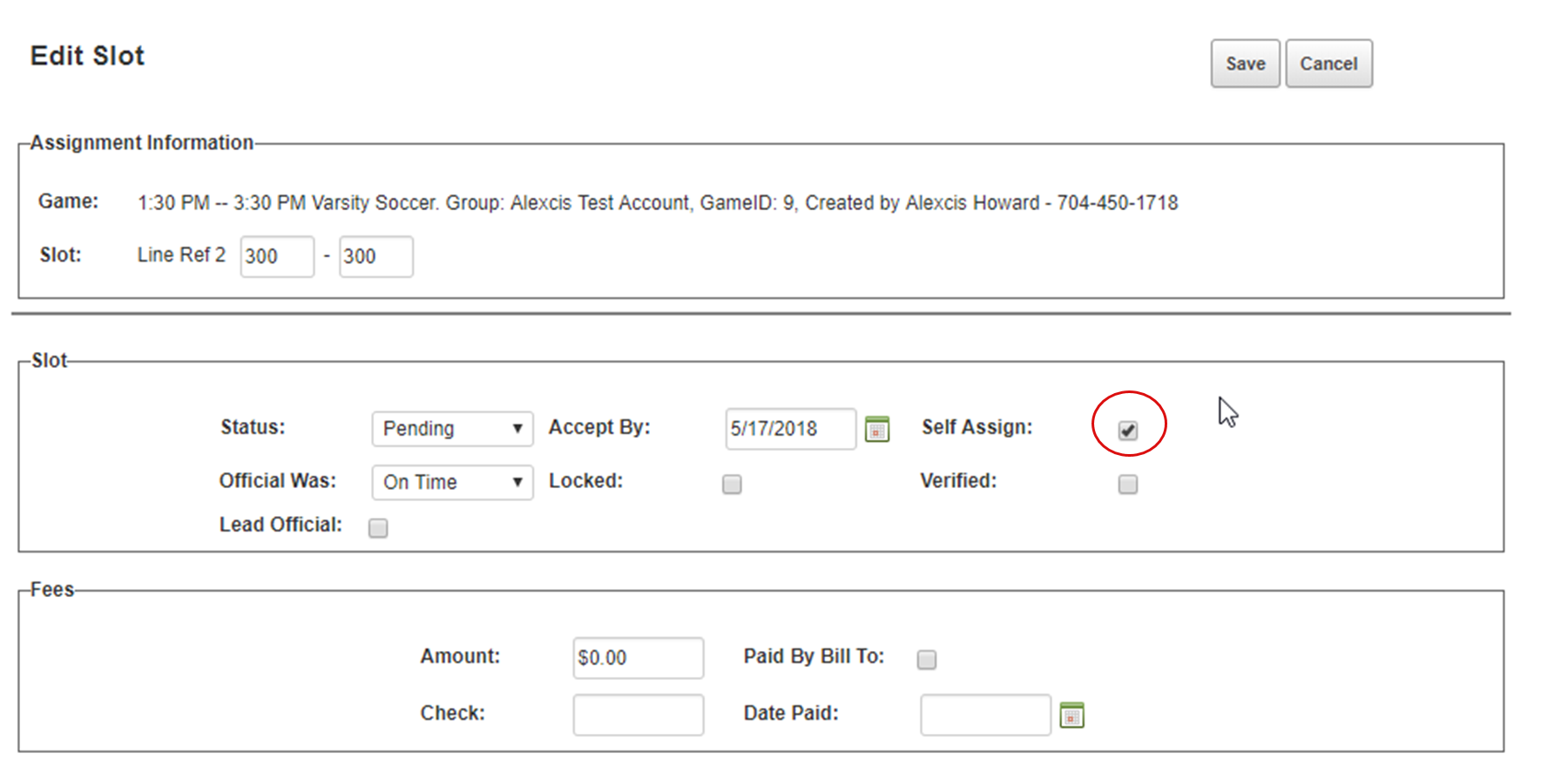Mark the Lead Official checkbox
1568x767 pixels.
(x=378, y=528)
